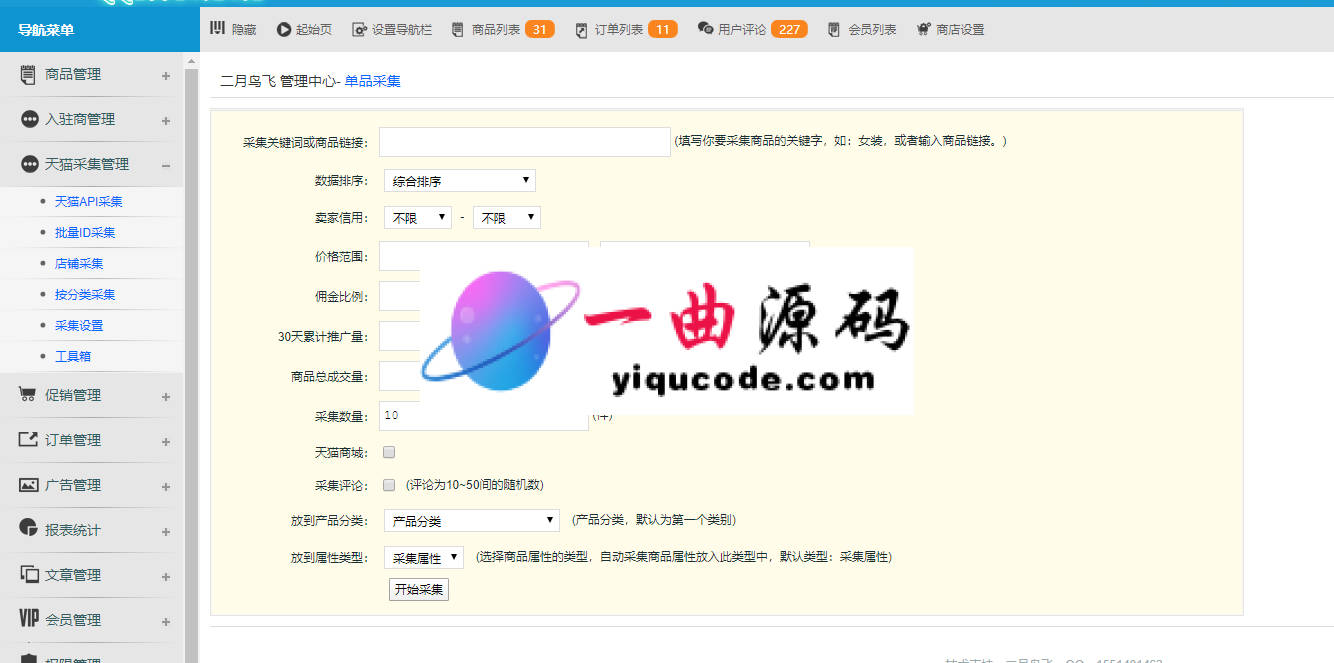Open the first 卖家信用 不限 dropdown
This screenshot has width=1334, height=663.
[x=418, y=217]
